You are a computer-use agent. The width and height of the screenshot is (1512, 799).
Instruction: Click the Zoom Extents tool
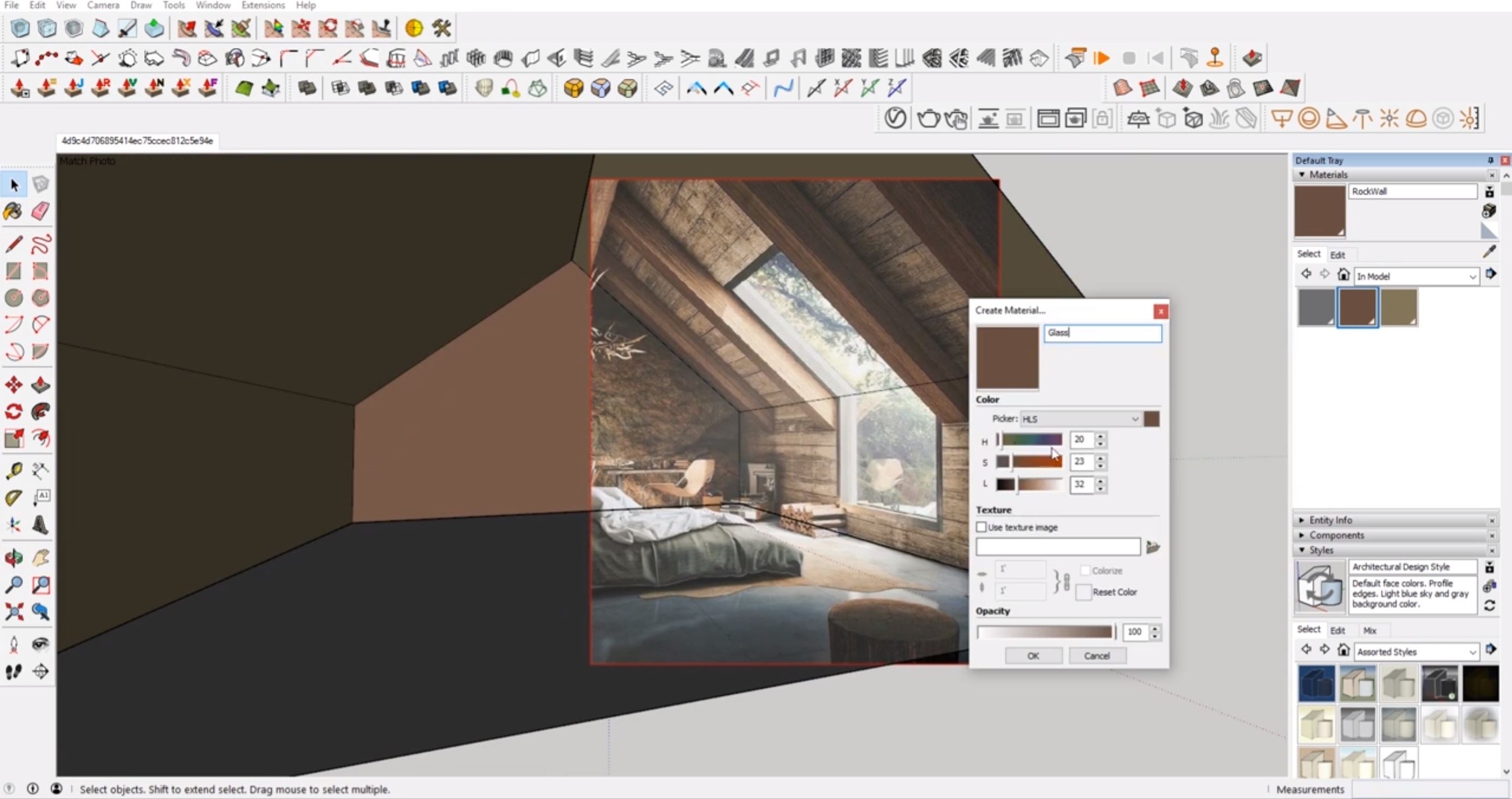(14, 612)
